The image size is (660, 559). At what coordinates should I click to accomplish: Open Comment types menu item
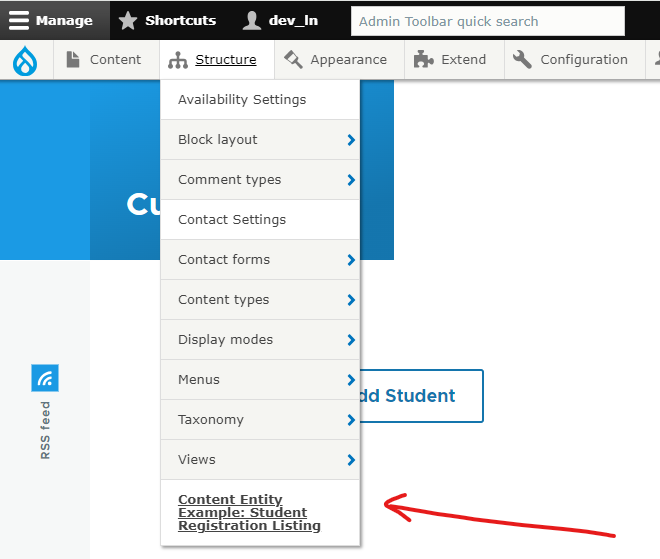[260, 180]
